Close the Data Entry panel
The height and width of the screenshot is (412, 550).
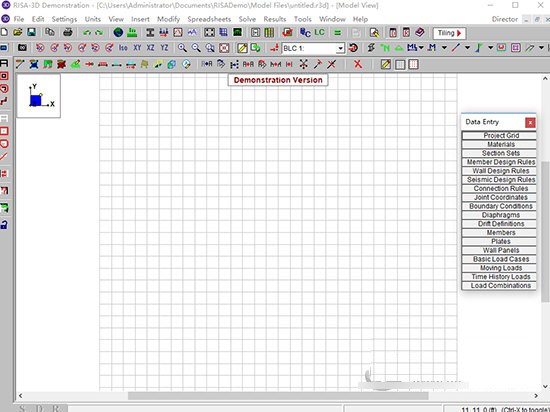pos(530,122)
